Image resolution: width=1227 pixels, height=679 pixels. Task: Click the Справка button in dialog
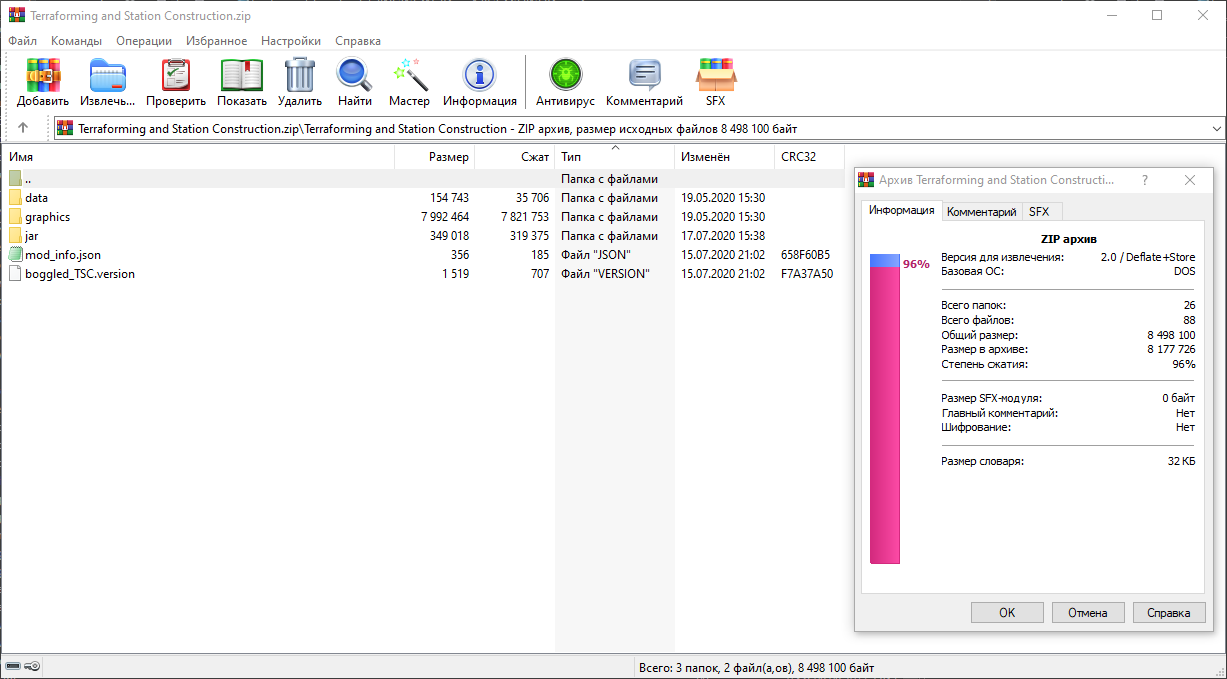click(x=1169, y=613)
